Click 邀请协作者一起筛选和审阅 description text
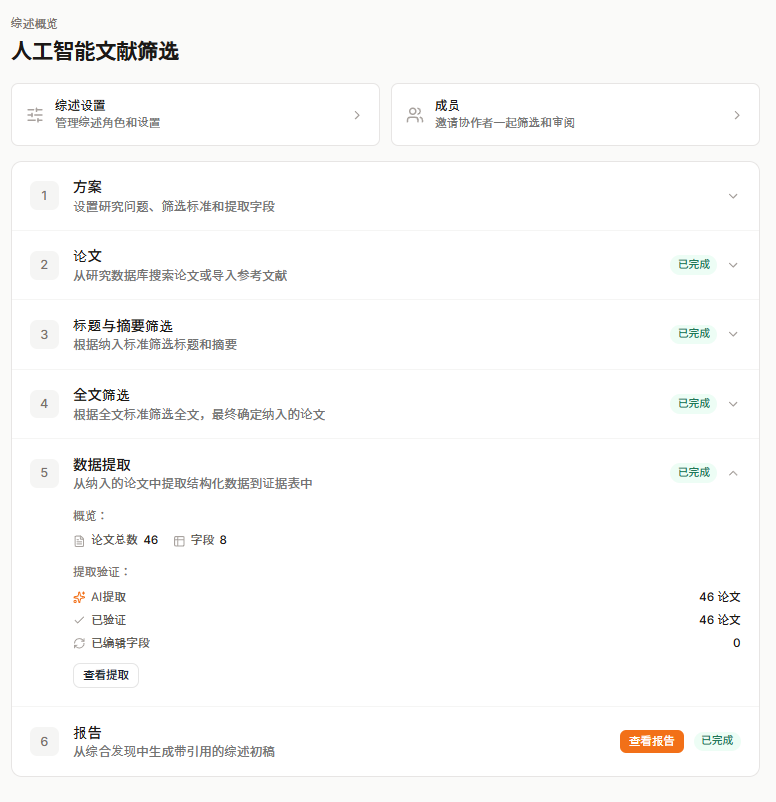The height and width of the screenshot is (802, 776). point(505,123)
